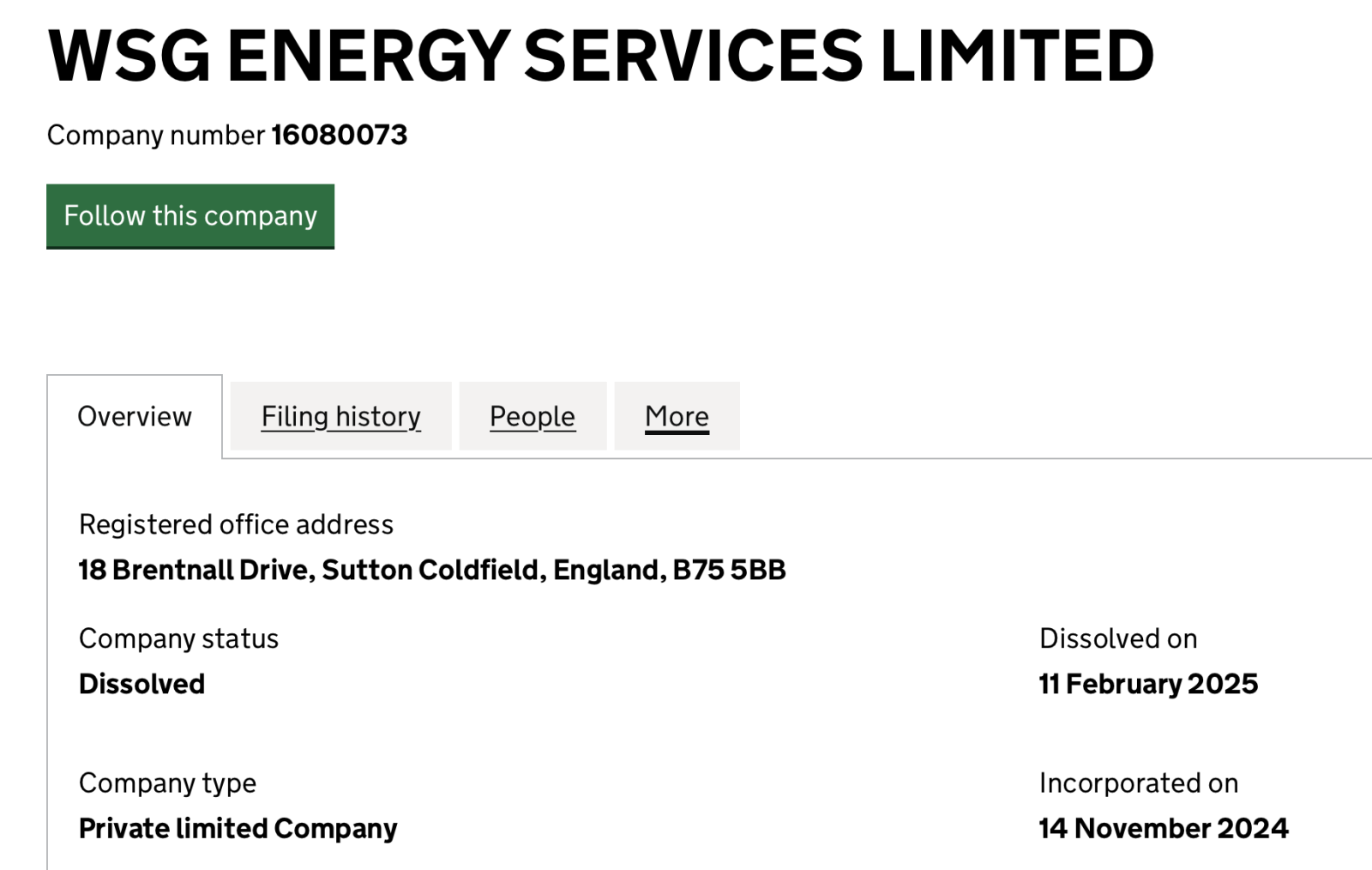Click the 'Incorporated on' label
Image resolution: width=1372 pixels, height=870 pixels.
coord(1139,783)
